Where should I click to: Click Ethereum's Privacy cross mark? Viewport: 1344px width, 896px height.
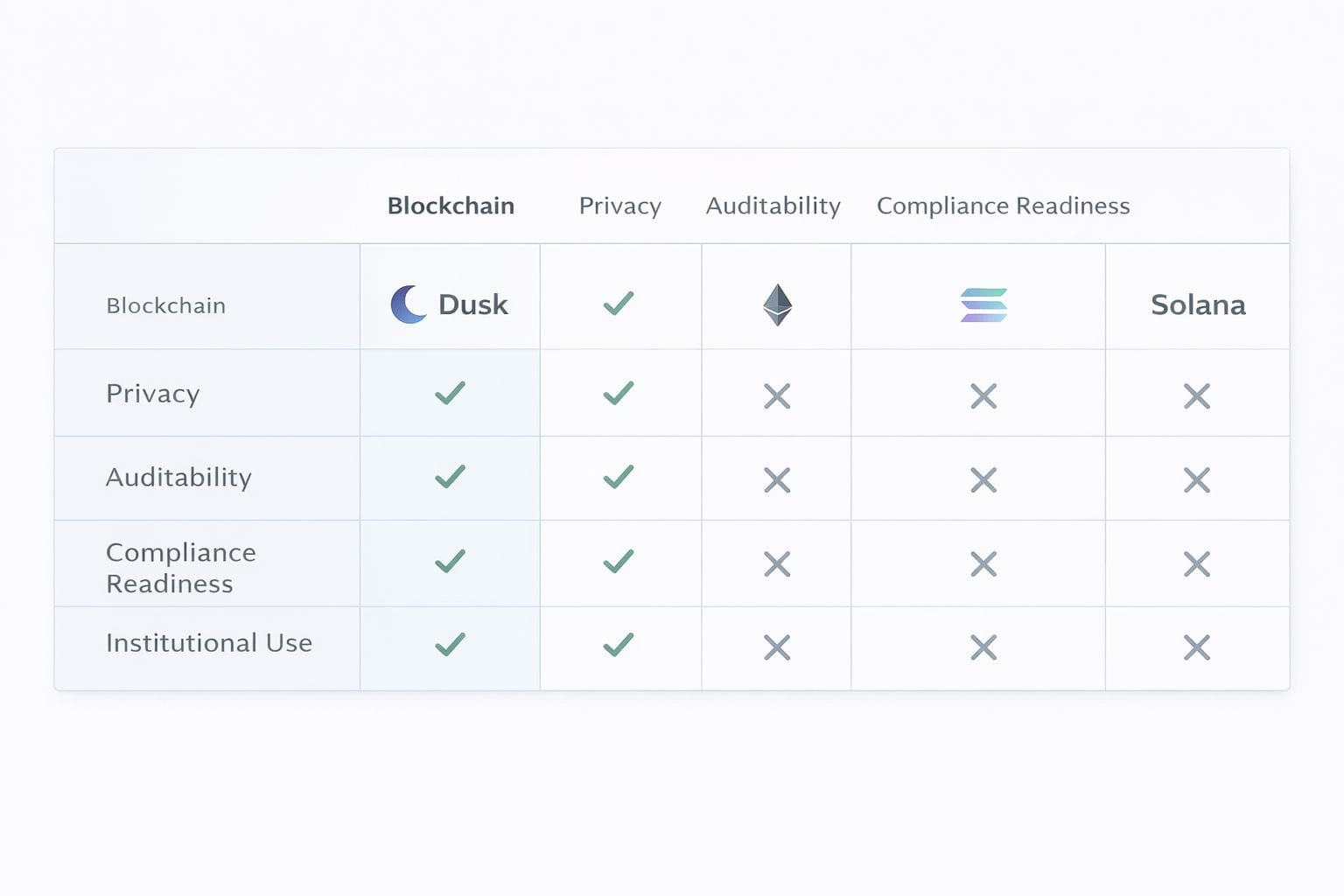[x=777, y=396]
